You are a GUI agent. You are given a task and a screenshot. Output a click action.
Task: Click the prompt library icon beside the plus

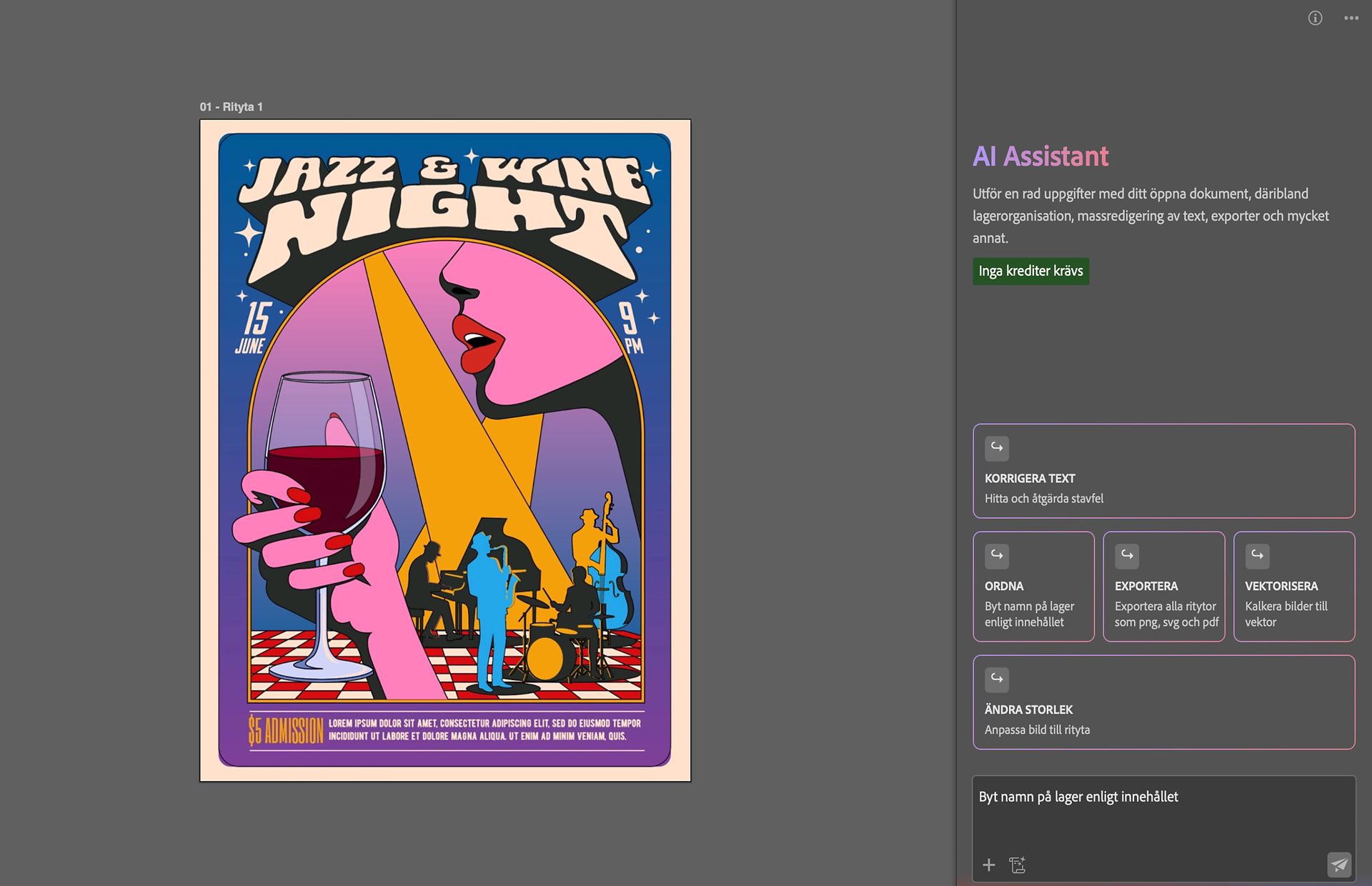pos(1018,865)
